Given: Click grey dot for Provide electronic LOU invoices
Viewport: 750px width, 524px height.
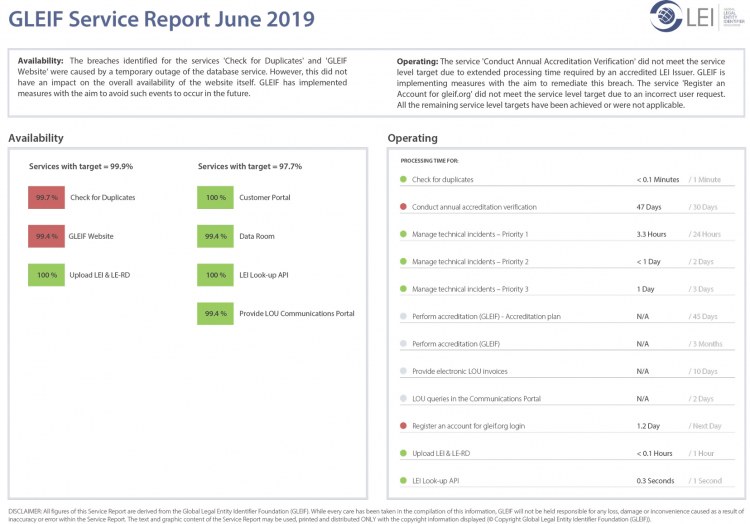Looking at the screenshot, I should pos(403,371).
